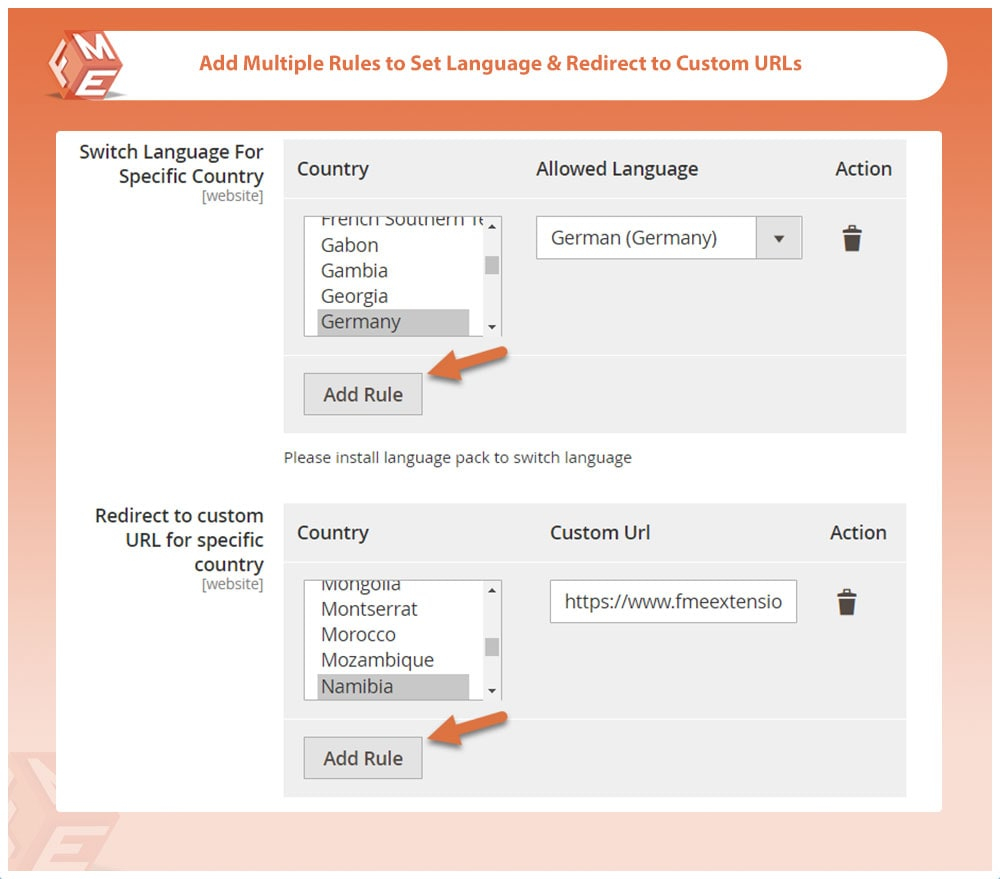This screenshot has width=1000, height=879.
Task: Select Gabon from the country list
Action: pos(350,244)
